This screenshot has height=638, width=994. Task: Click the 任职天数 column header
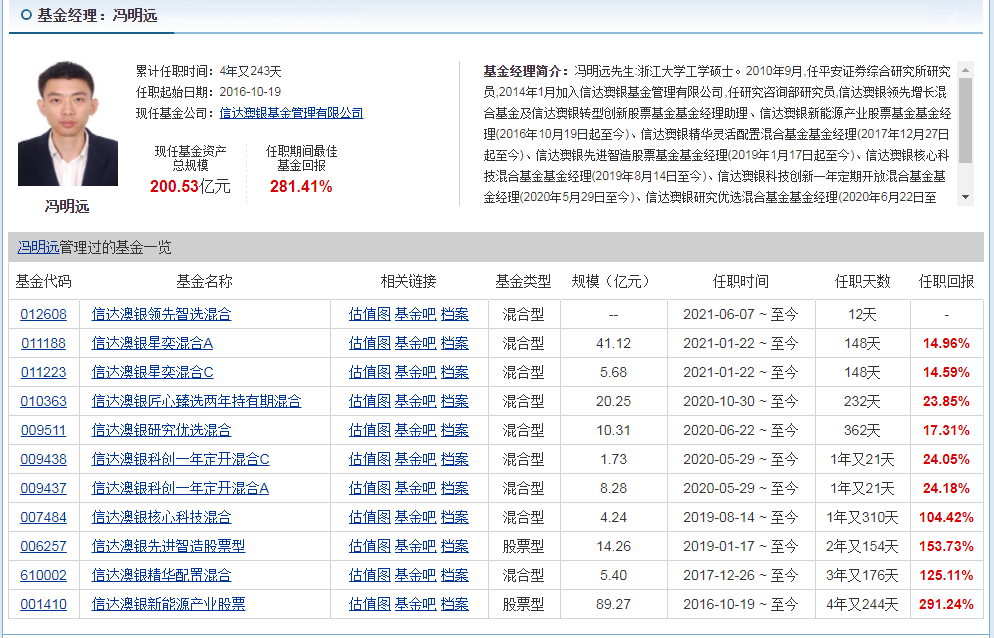[x=862, y=282]
